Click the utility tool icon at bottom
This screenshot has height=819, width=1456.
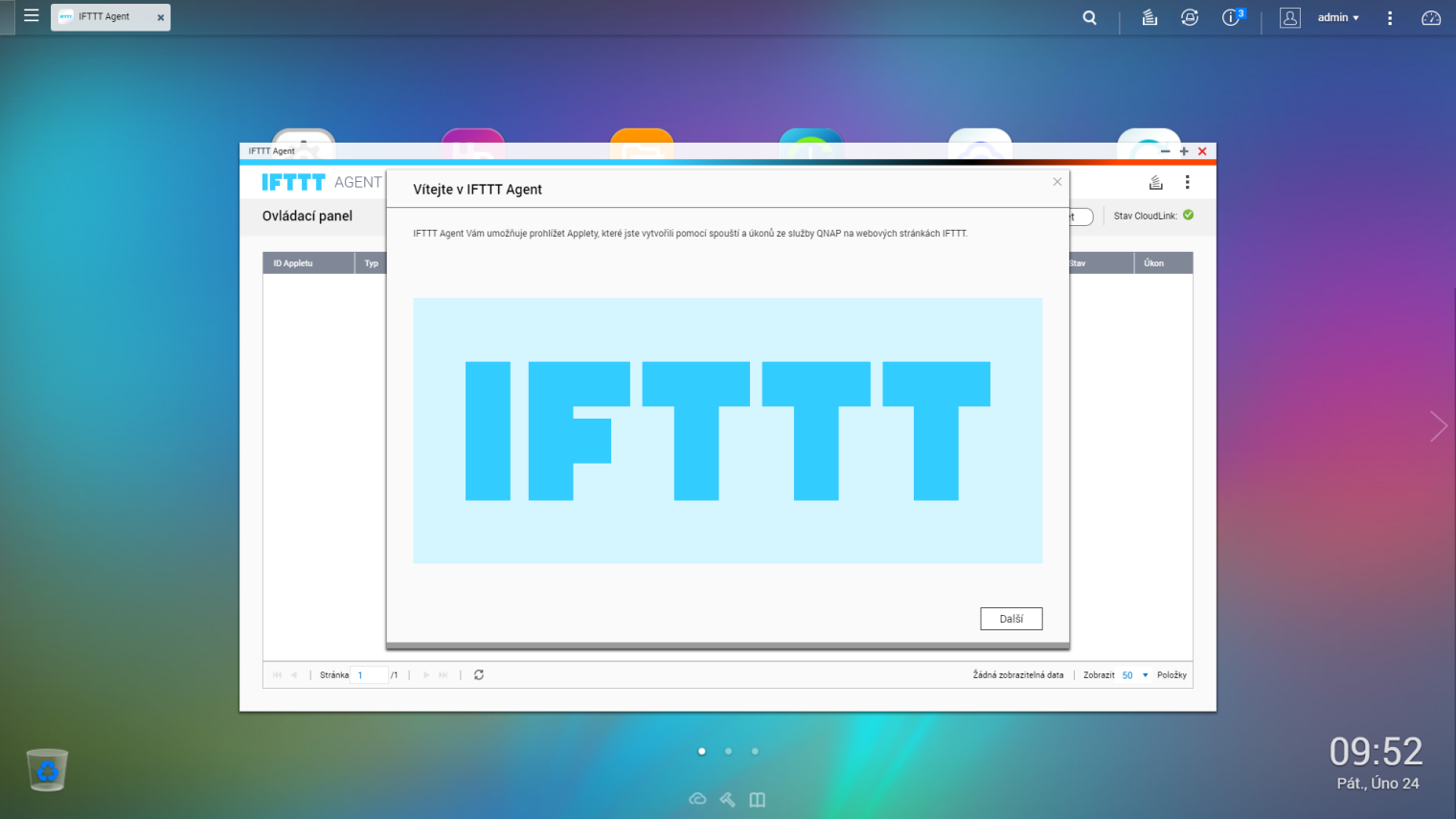tap(728, 799)
